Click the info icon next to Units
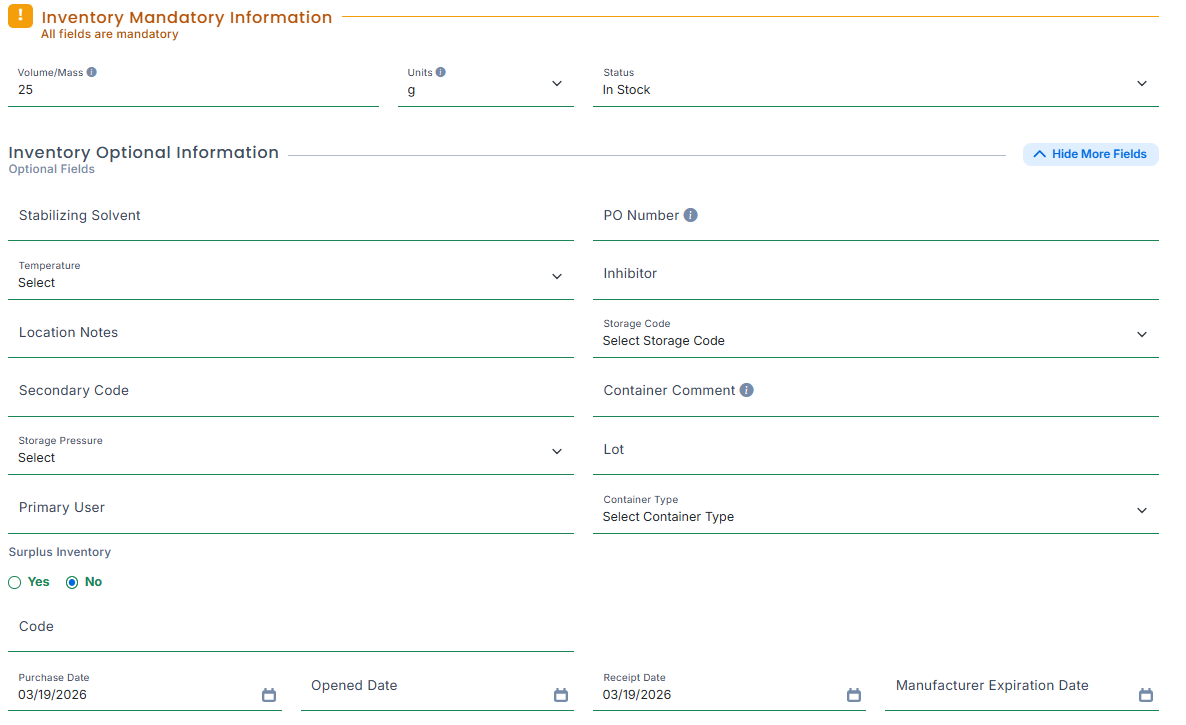Viewport: 1186px width, 725px height. tap(441, 73)
